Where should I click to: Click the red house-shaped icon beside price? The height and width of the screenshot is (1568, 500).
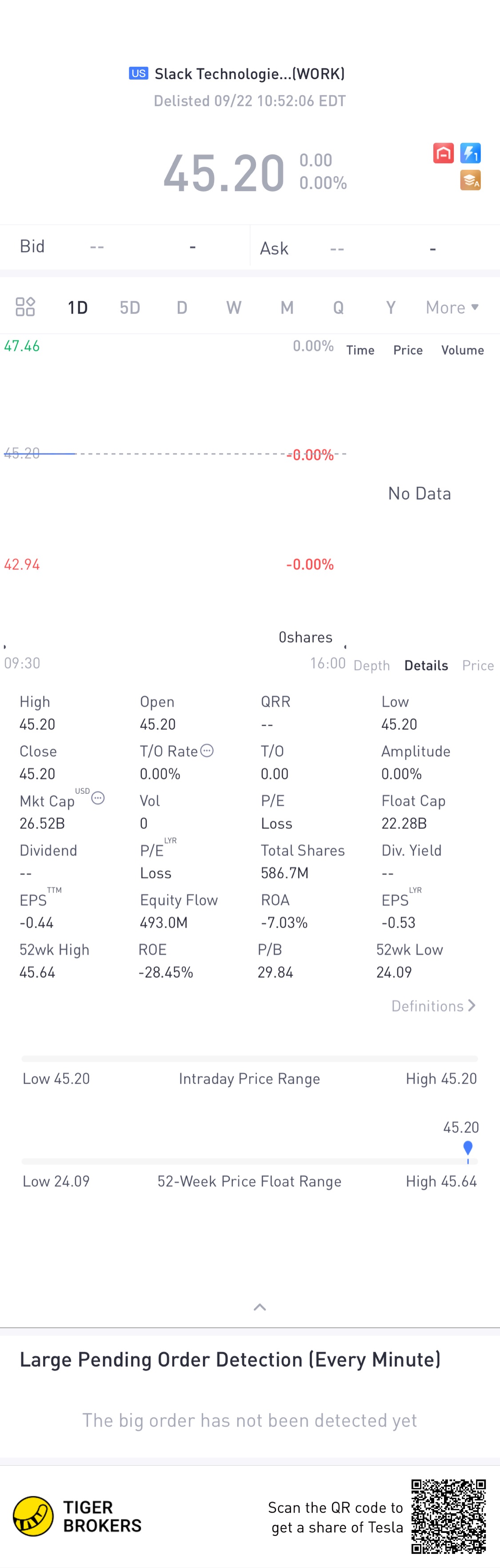click(443, 153)
